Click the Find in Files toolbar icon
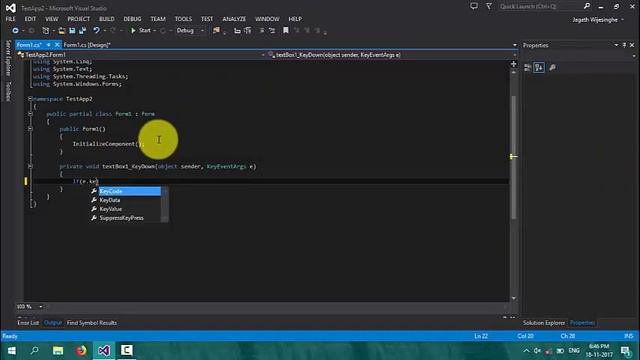640x360 pixels. coord(216,31)
